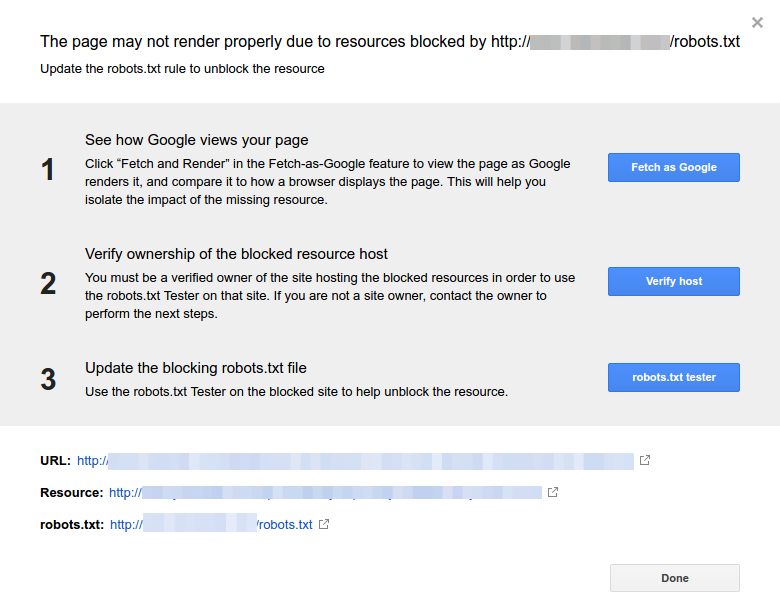This screenshot has height=616, width=780.
Task: Click the step number 3
Action: [x=48, y=379]
